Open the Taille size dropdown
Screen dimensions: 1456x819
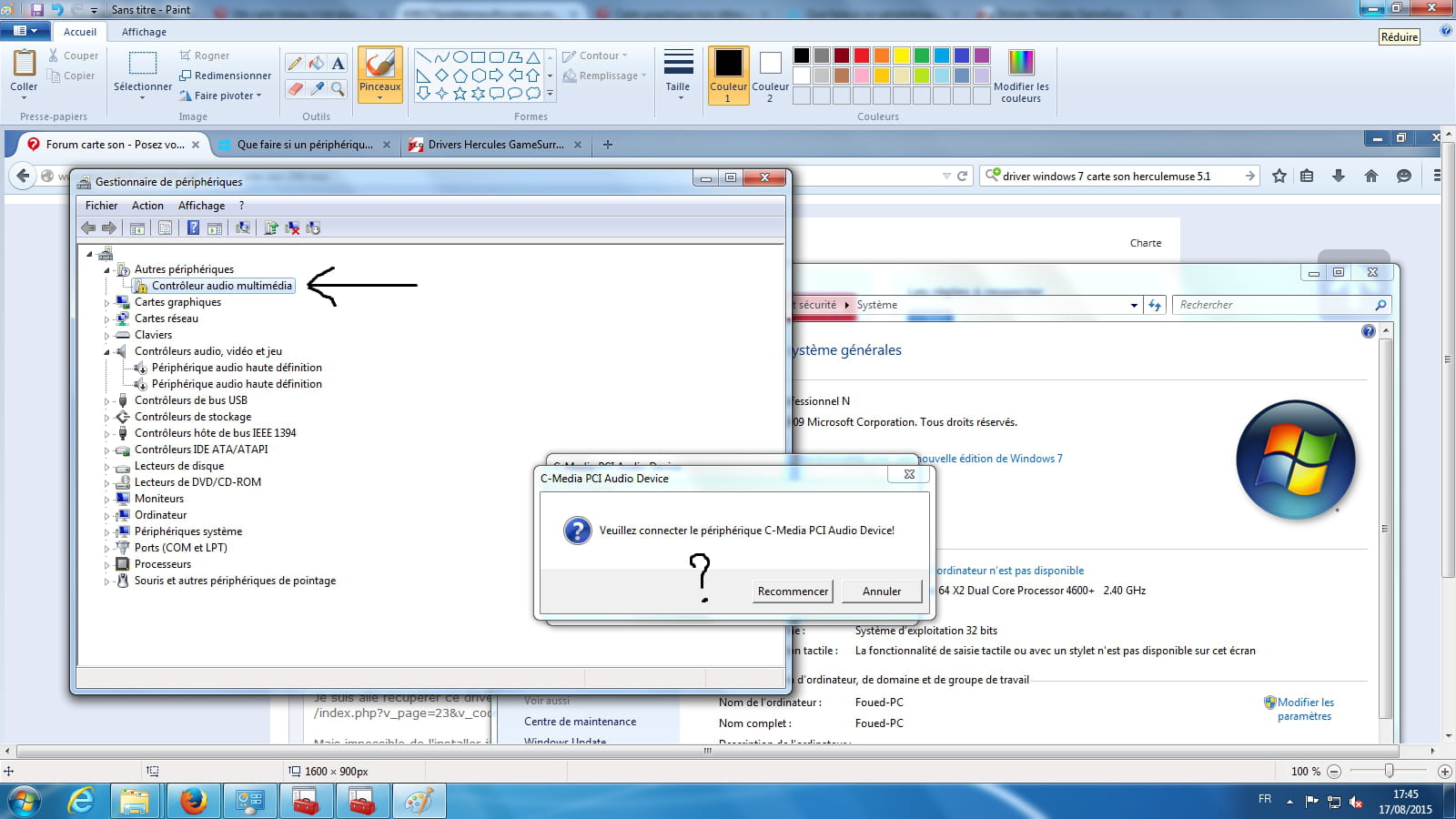678,74
